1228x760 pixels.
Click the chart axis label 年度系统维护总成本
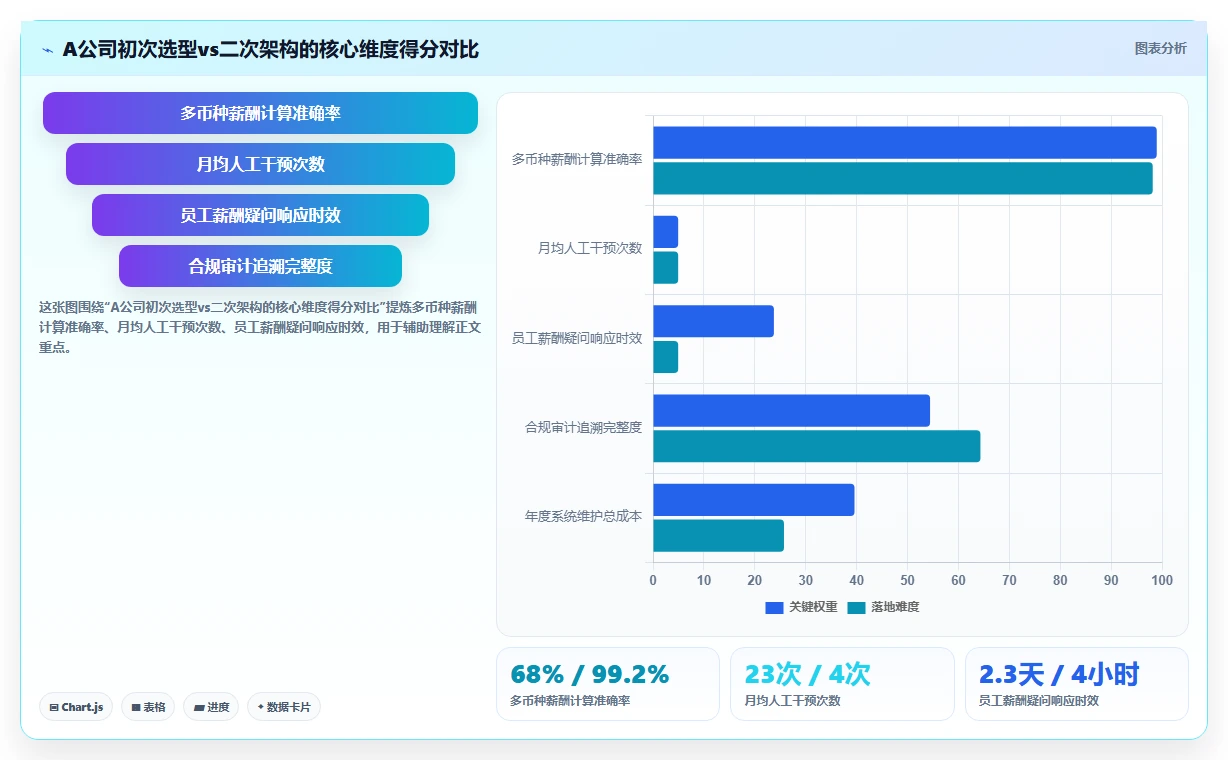pyautogui.click(x=583, y=516)
